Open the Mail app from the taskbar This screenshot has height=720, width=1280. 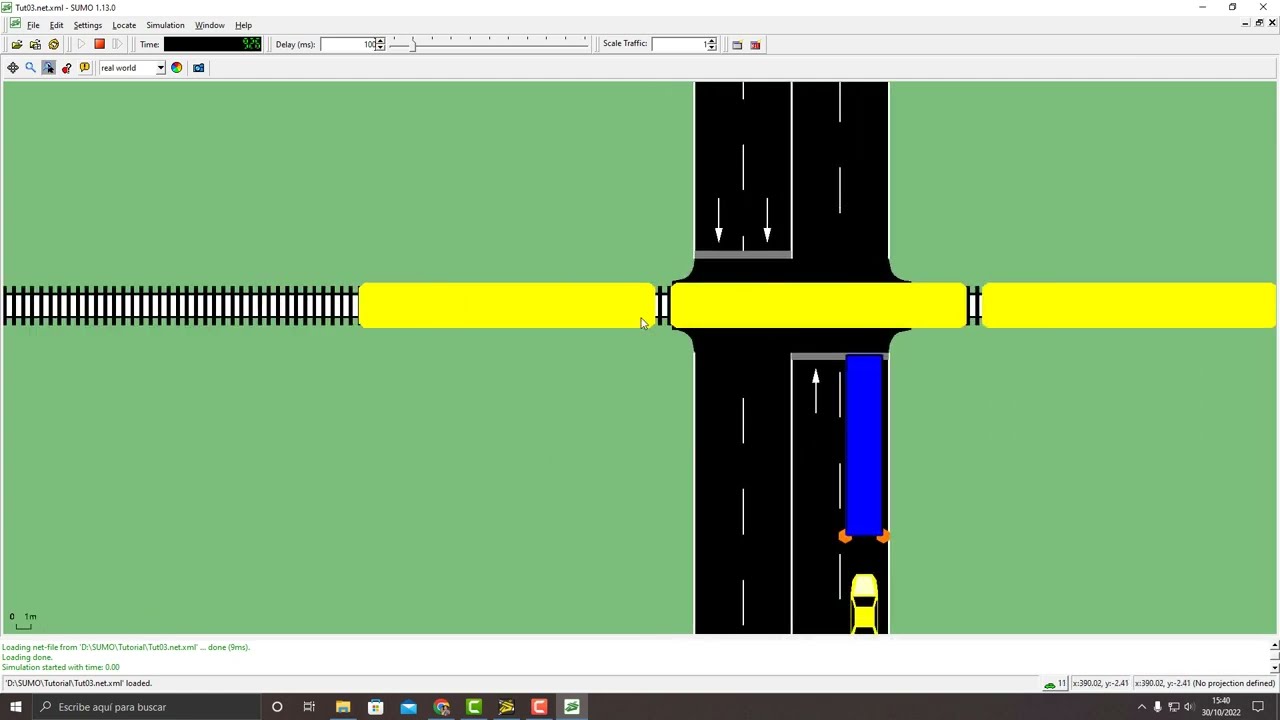point(408,707)
